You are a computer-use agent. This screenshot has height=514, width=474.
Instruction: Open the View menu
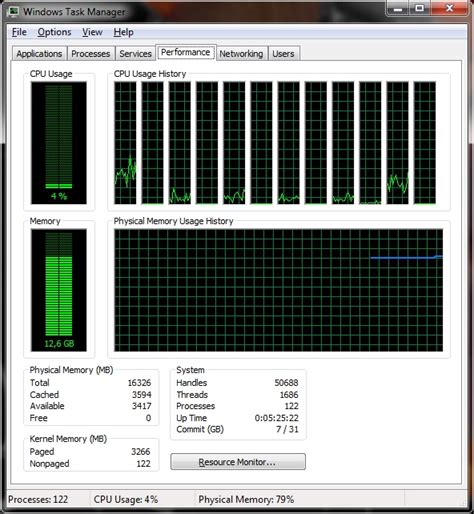pyautogui.click(x=92, y=32)
